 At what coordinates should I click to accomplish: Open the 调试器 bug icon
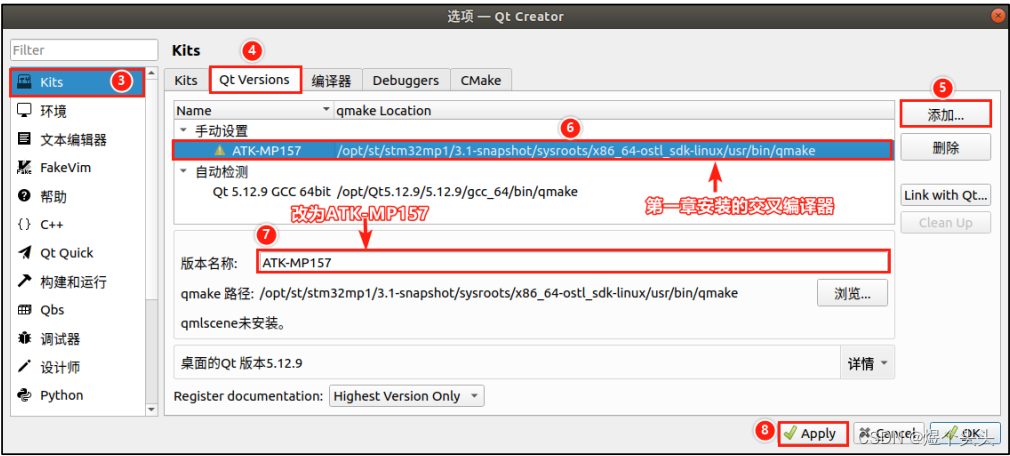24,338
